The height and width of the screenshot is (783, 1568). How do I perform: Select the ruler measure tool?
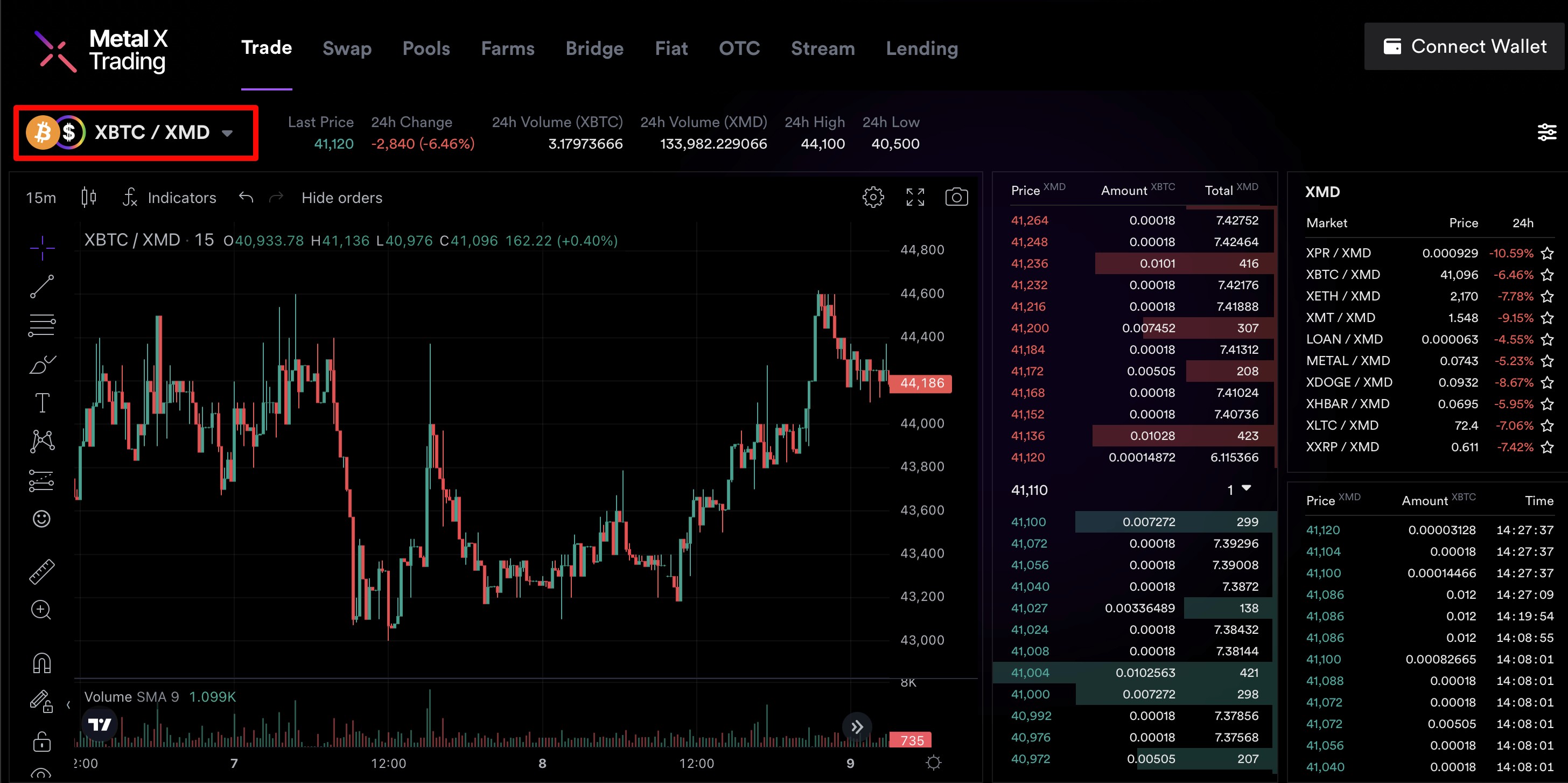click(x=42, y=572)
